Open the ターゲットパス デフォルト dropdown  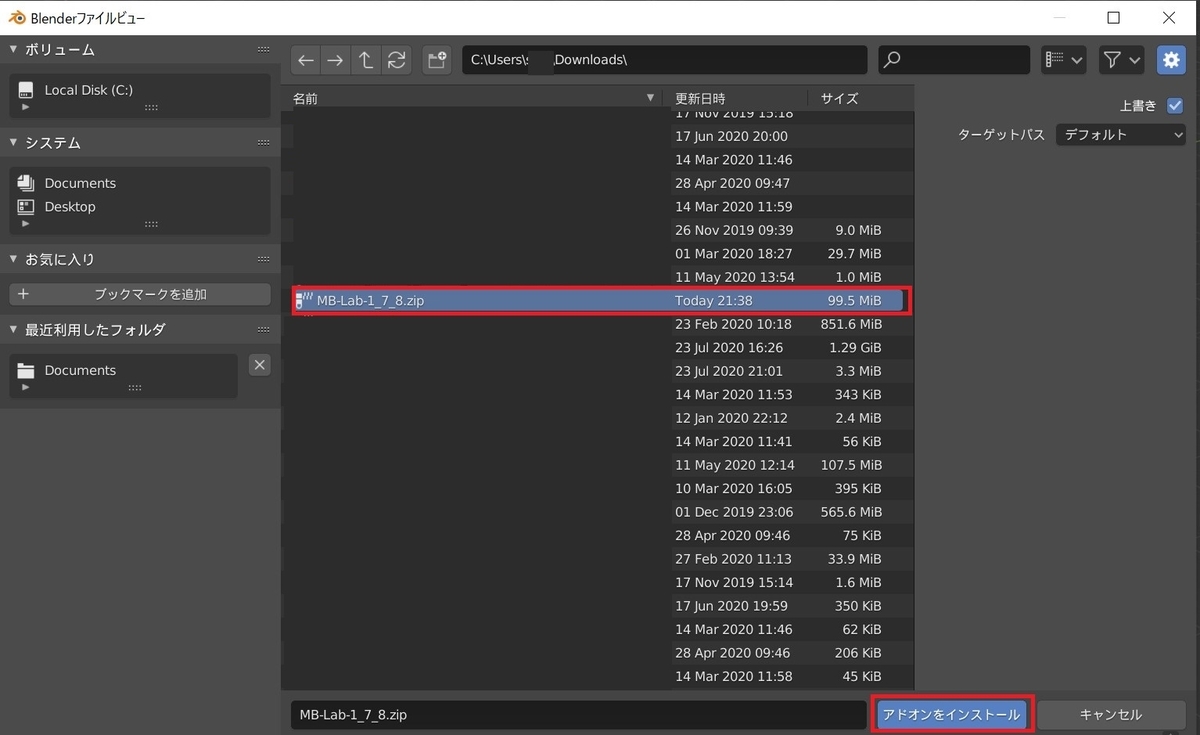click(x=1121, y=134)
